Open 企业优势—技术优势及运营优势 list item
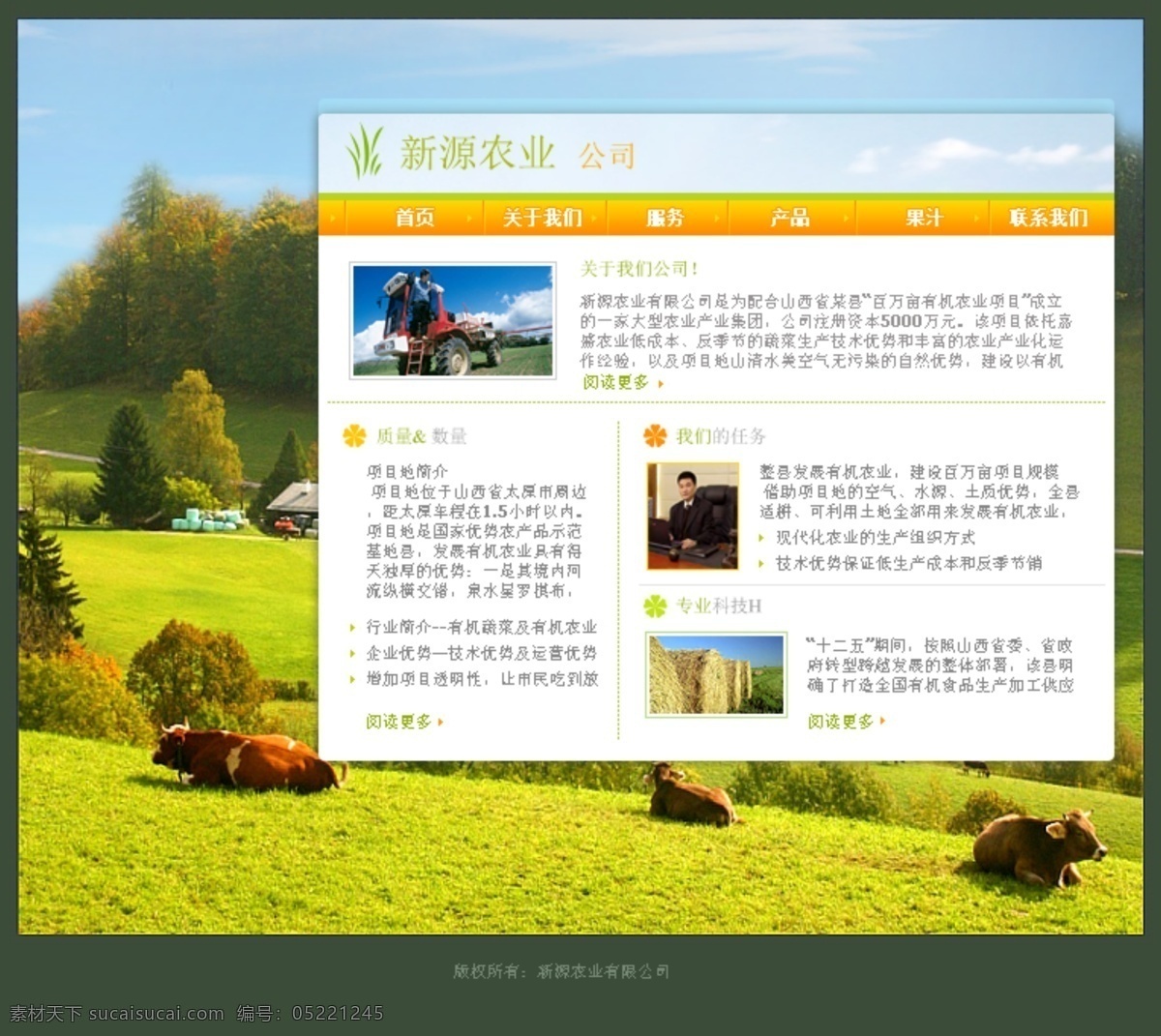The width and height of the screenshot is (1161, 1036). tap(481, 653)
